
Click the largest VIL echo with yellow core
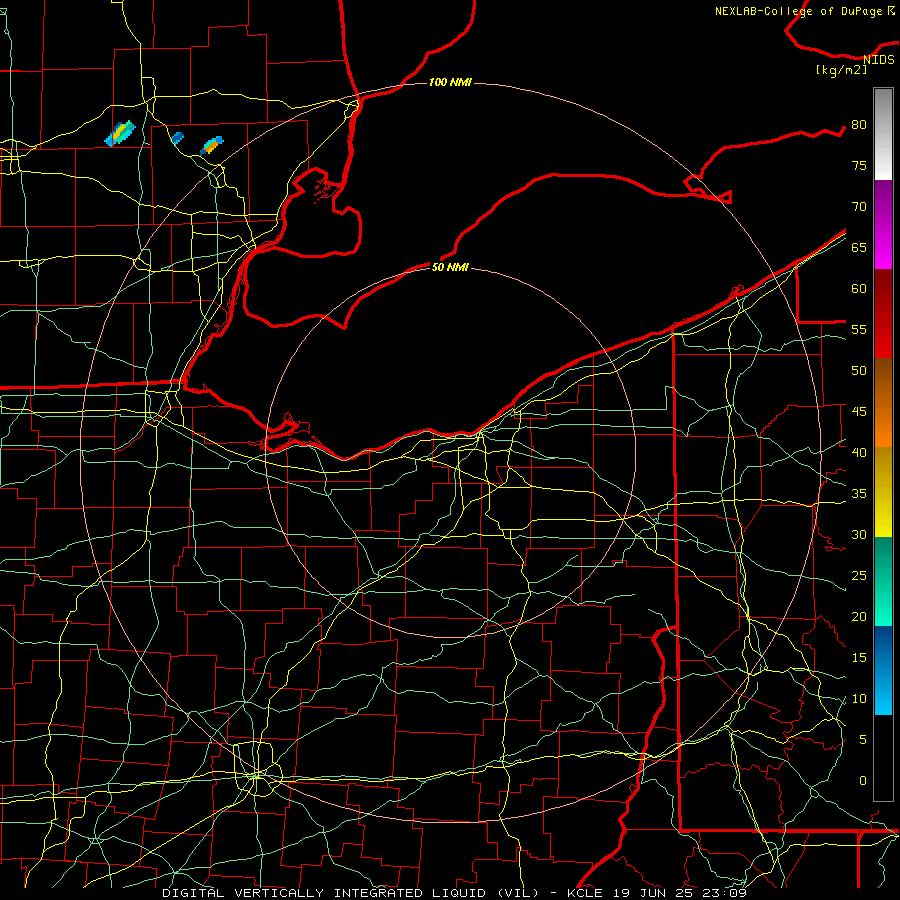tap(120, 133)
